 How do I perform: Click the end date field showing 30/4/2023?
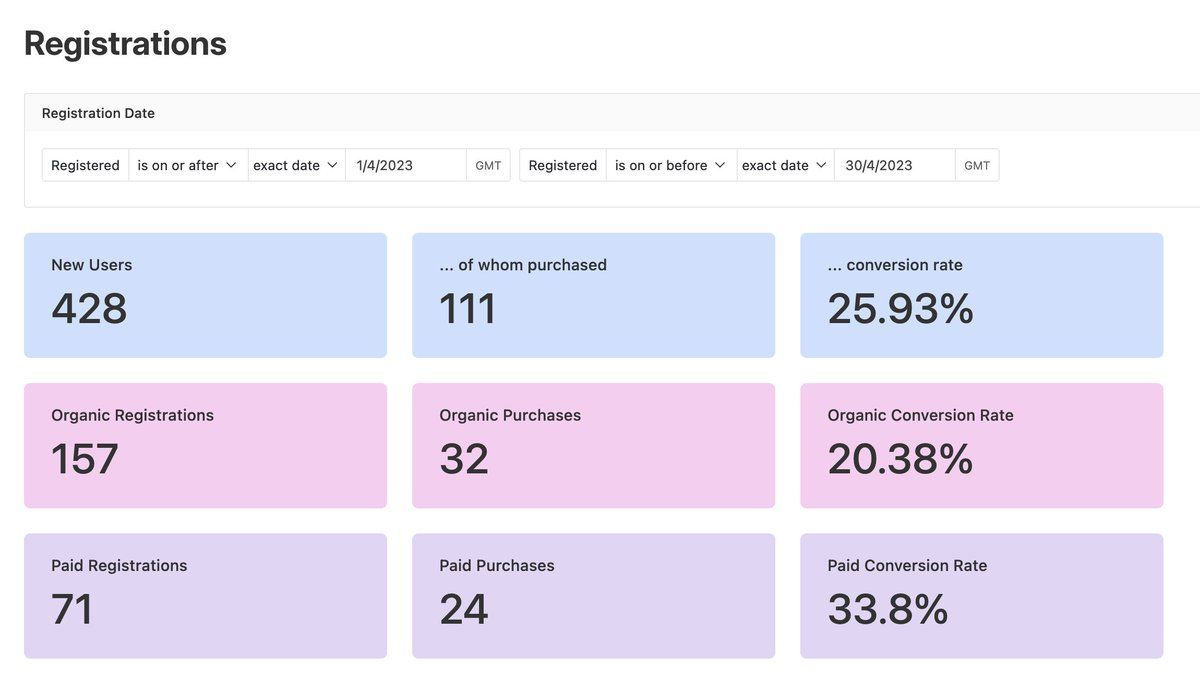tap(894, 165)
